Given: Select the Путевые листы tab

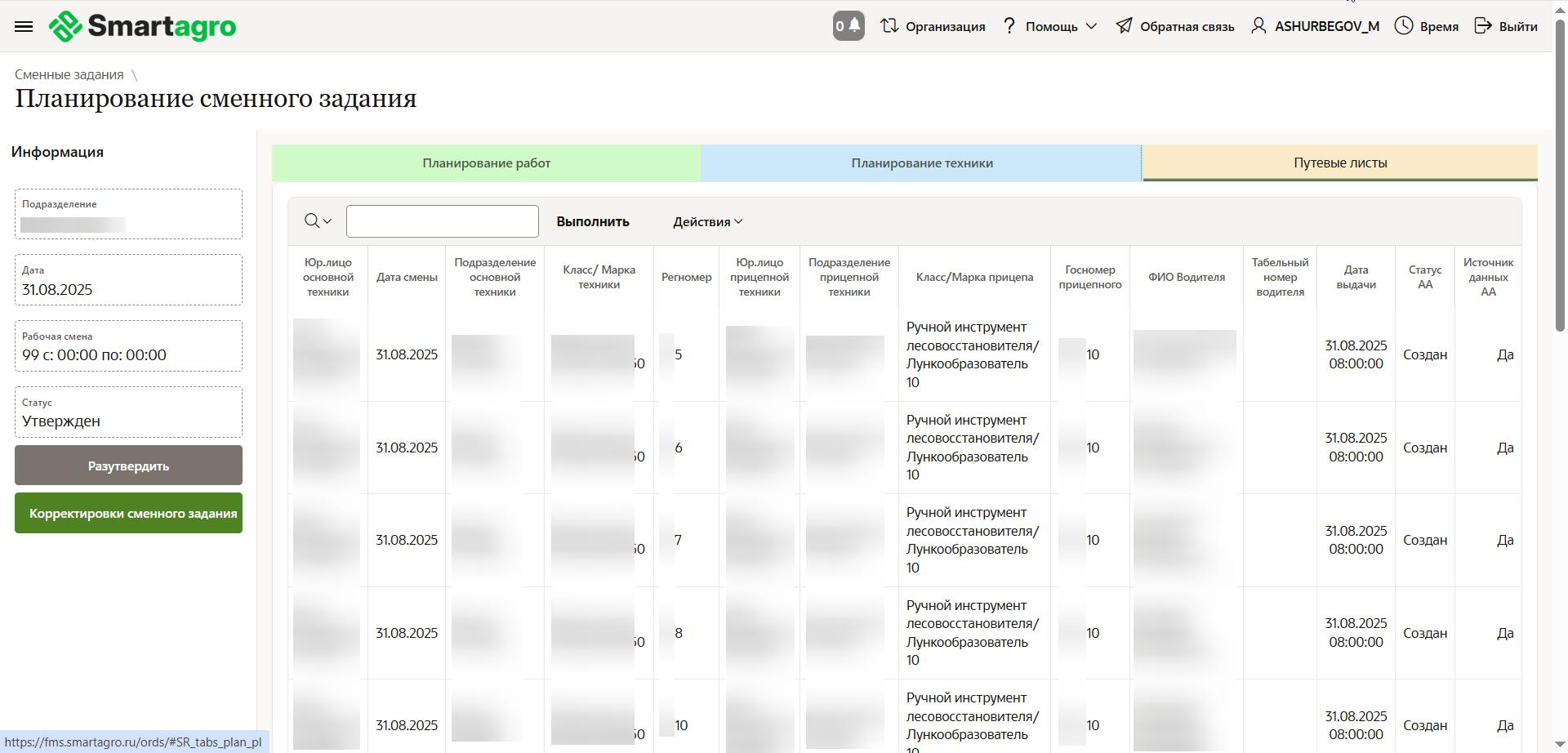Looking at the screenshot, I should click(x=1339, y=163).
